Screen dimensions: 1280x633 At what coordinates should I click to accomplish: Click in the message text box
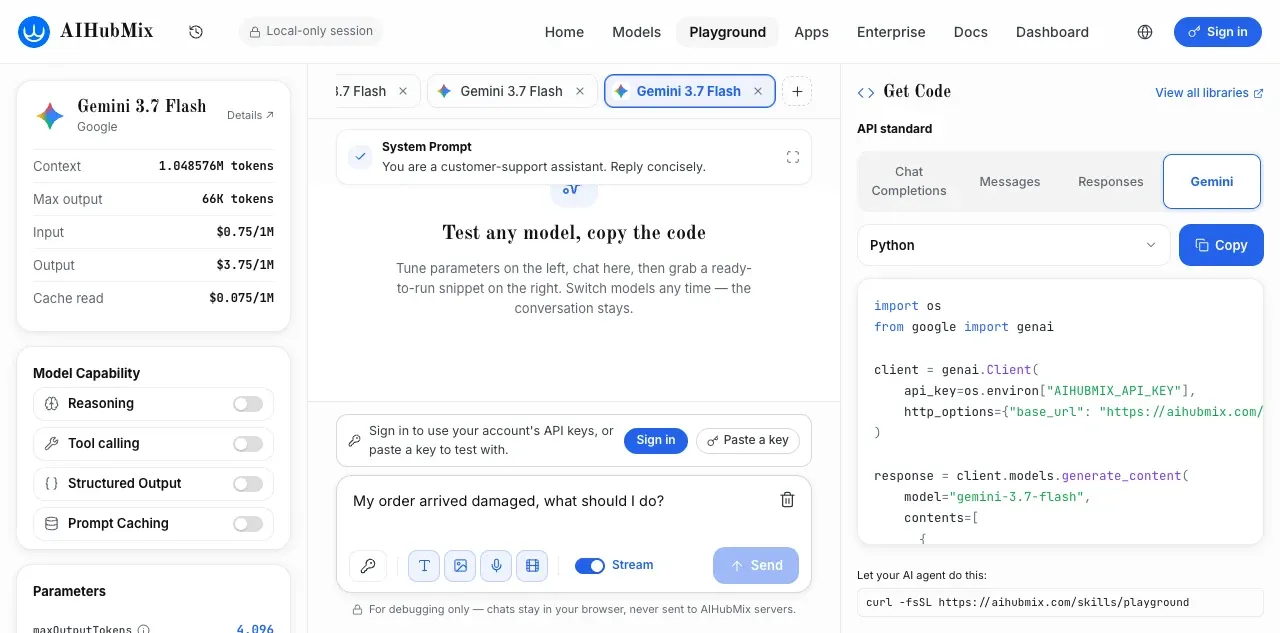560,501
